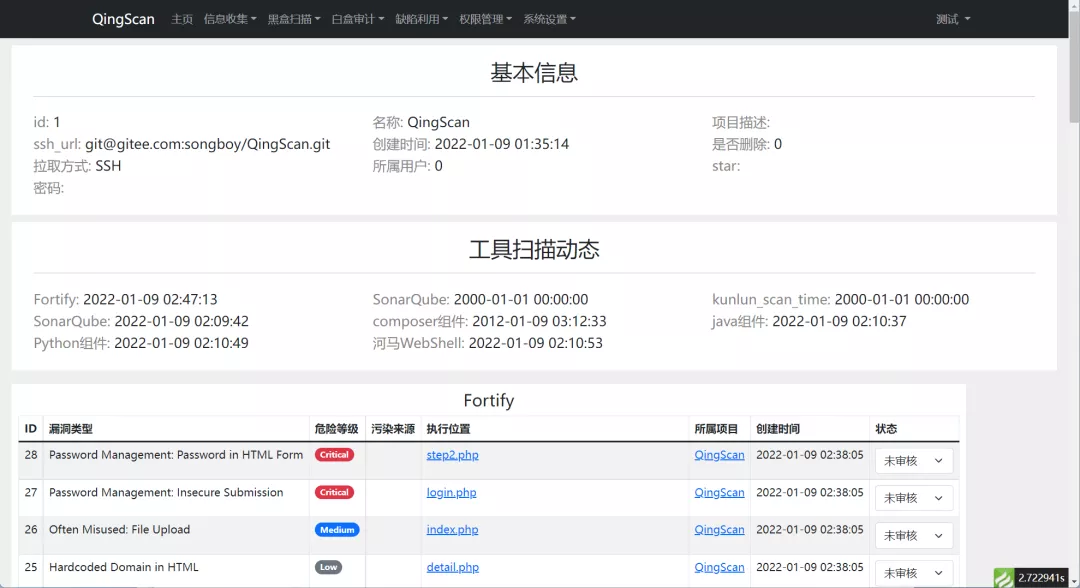
Task: Click the Medium severity badge for File Upload
Action: coord(336,529)
